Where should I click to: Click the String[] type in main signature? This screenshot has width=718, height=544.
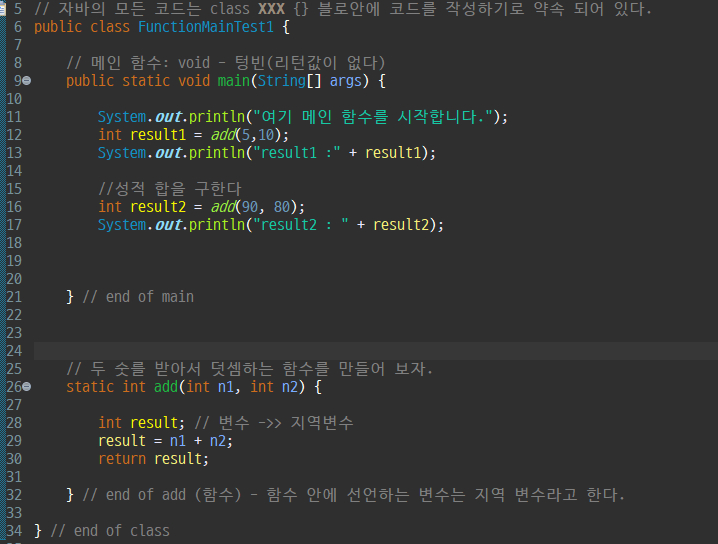coord(289,81)
